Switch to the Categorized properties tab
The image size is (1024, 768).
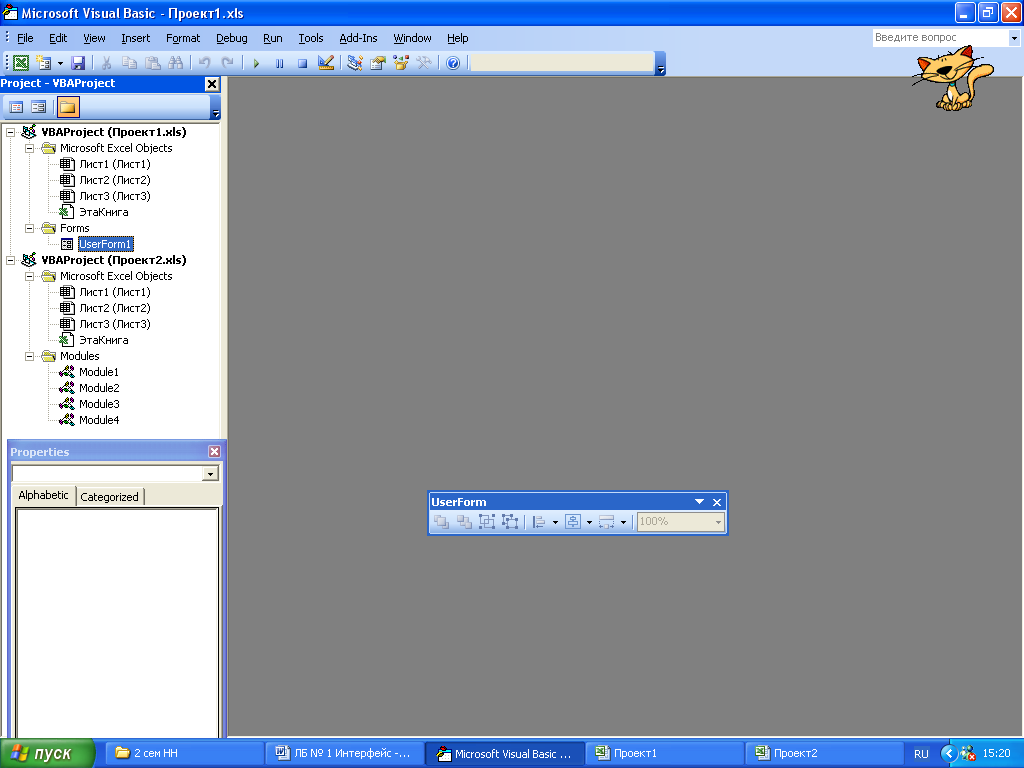click(109, 497)
